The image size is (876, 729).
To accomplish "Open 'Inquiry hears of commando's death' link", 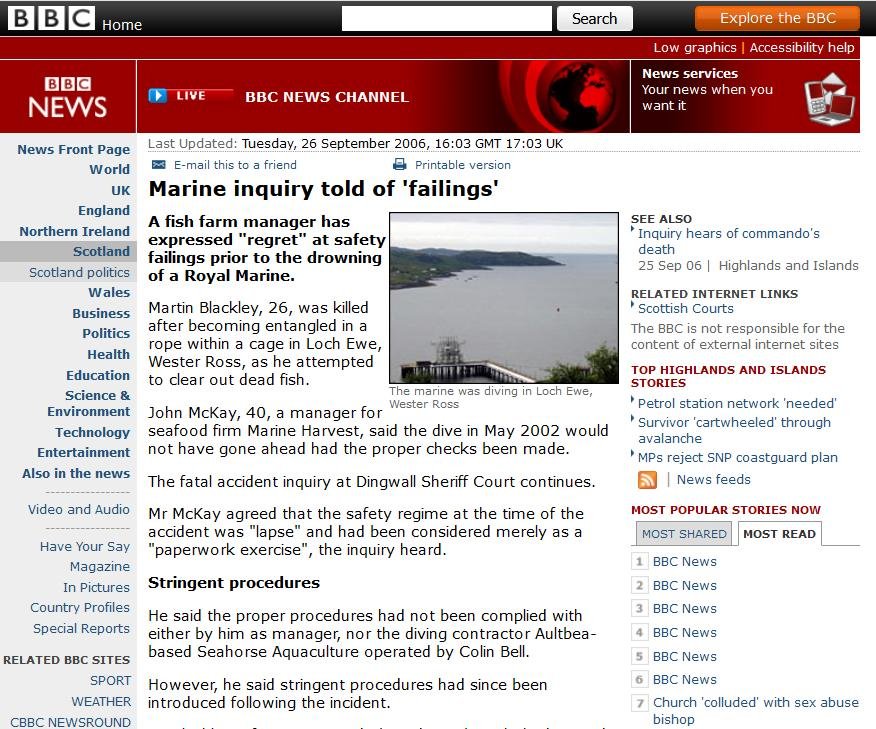I will click(728, 241).
